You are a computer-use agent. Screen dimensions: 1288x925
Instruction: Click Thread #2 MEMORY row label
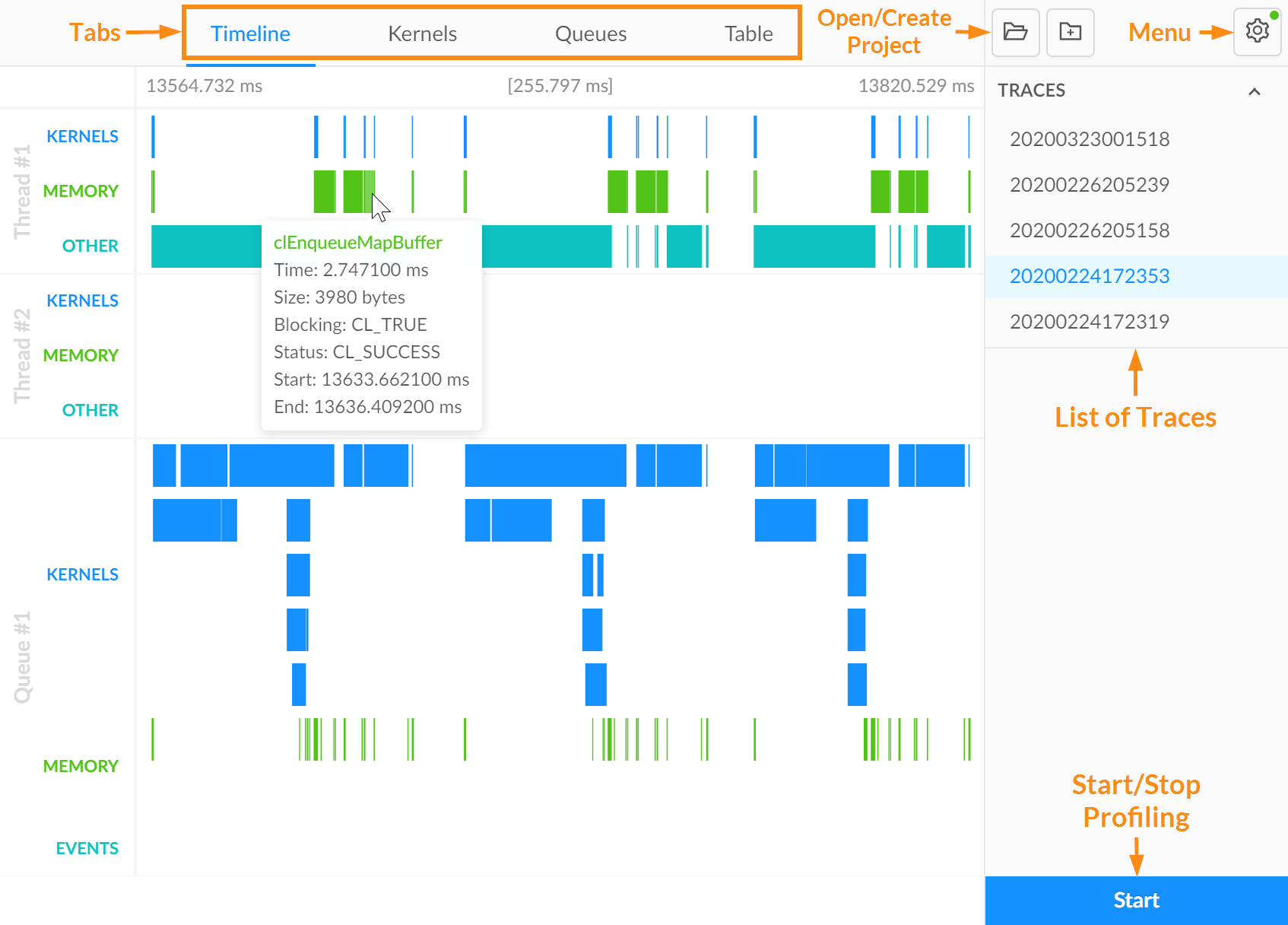click(81, 355)
